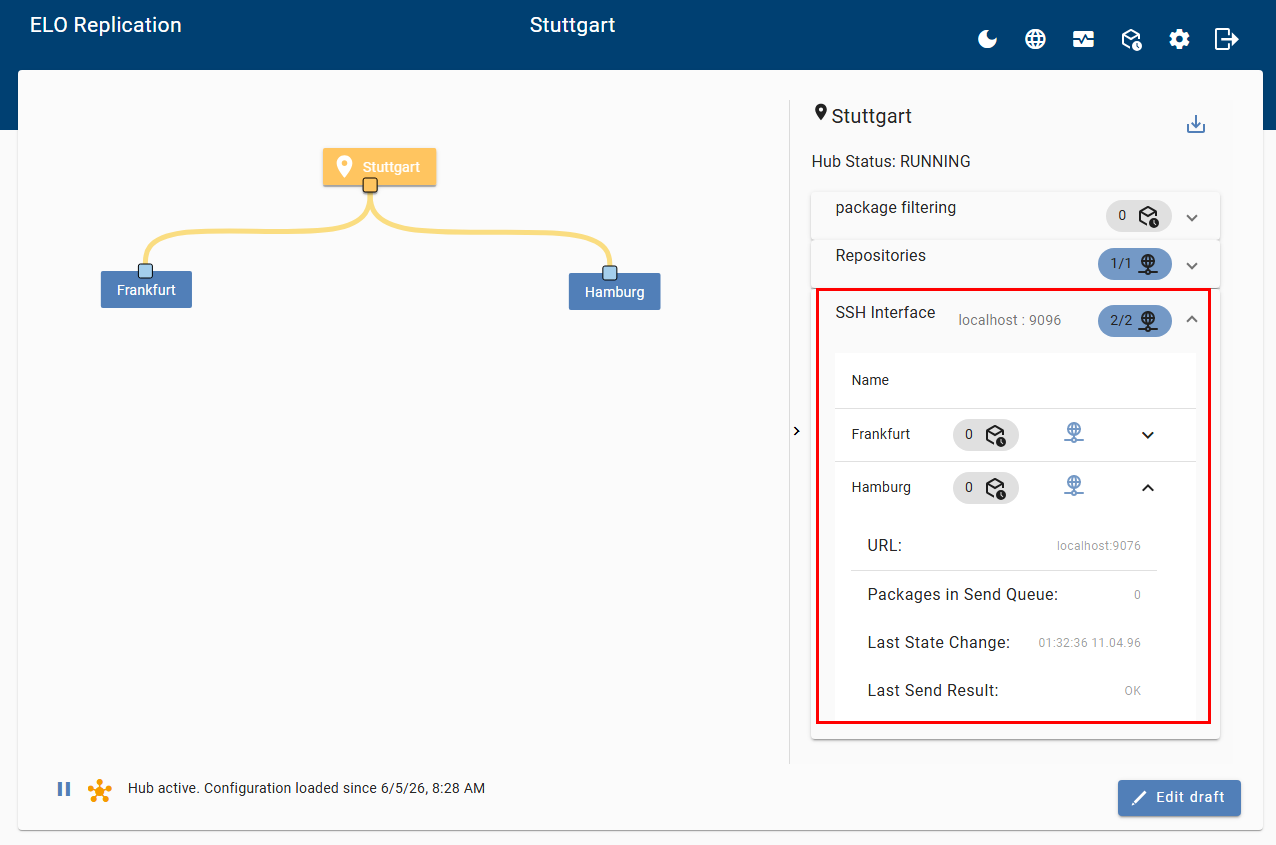This screenshot has width=1276, height=845.
Task: Select the Hamburg node in diagram
Action: [x=614, y=292]
